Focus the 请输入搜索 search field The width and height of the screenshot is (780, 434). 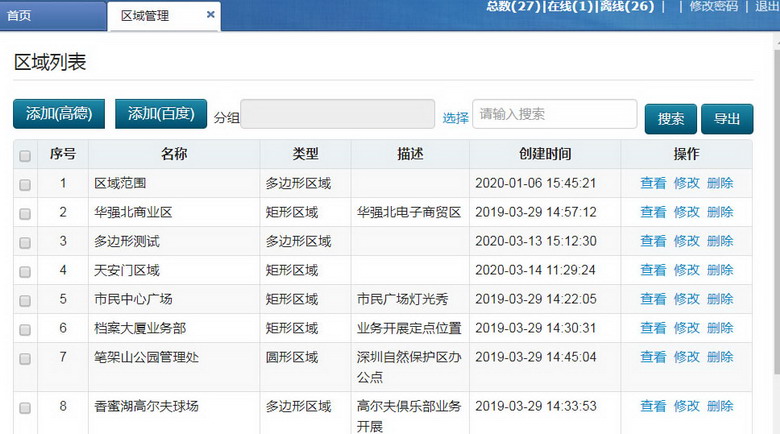554,114
